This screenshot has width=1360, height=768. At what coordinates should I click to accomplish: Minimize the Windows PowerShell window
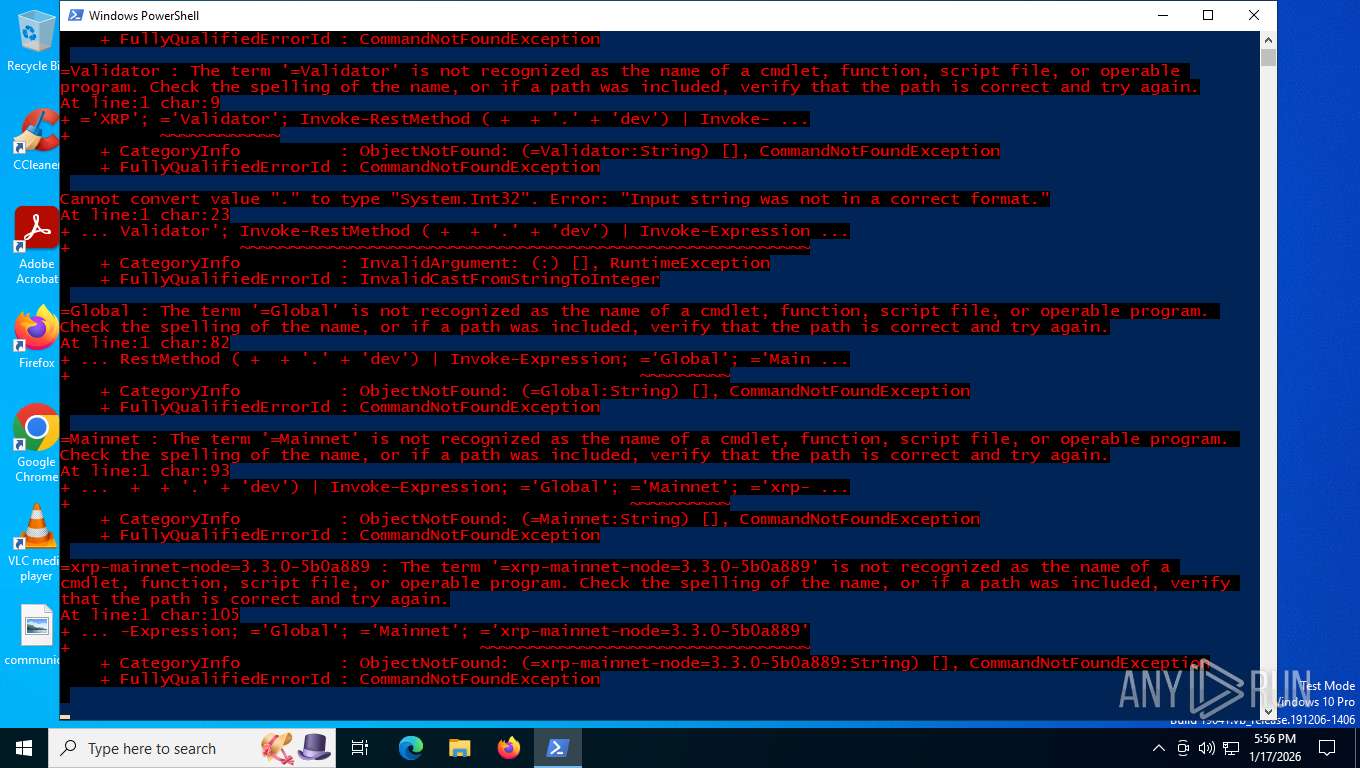tap(1163, 15)
